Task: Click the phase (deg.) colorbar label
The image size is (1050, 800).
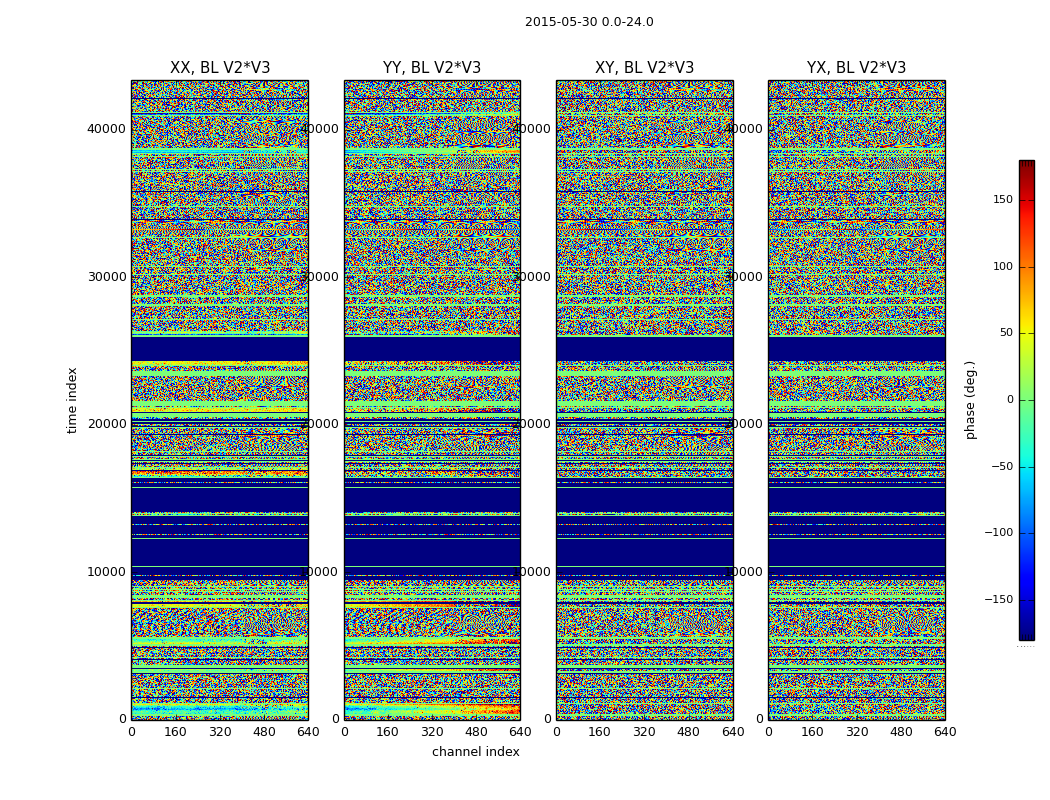Action: pyautogui.click(x=970, y=400)
